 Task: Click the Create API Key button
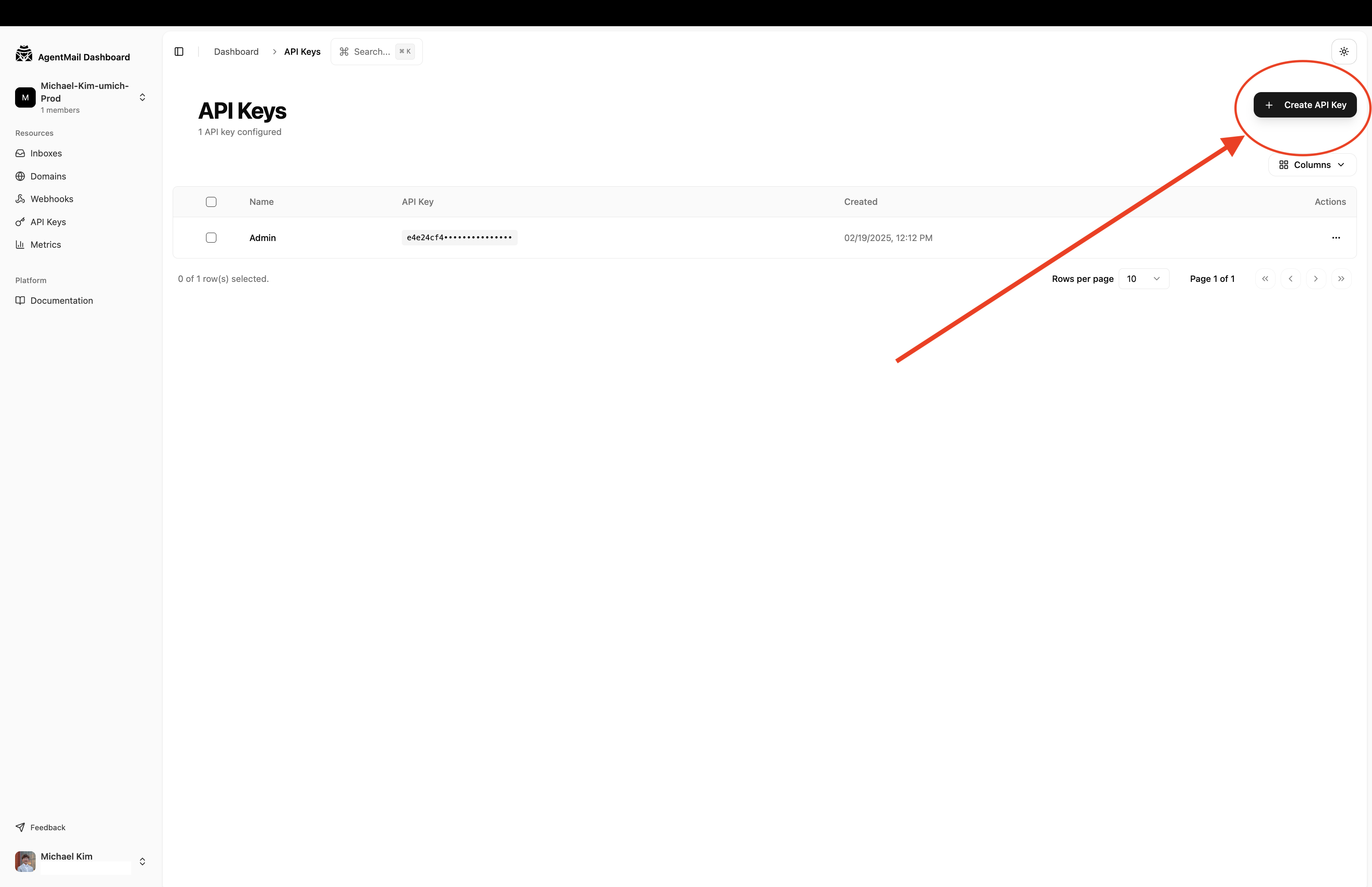point(1305,105)
